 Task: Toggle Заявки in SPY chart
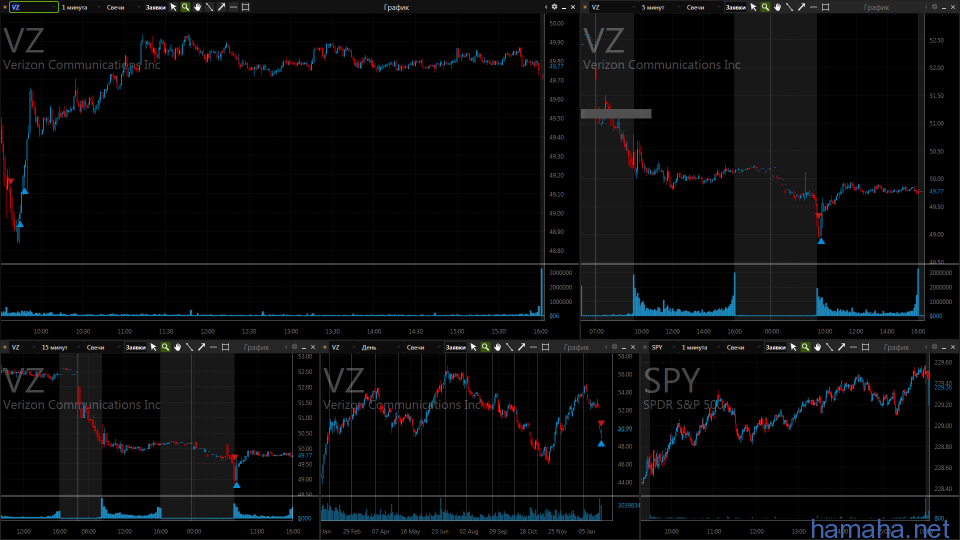point(776,347)
